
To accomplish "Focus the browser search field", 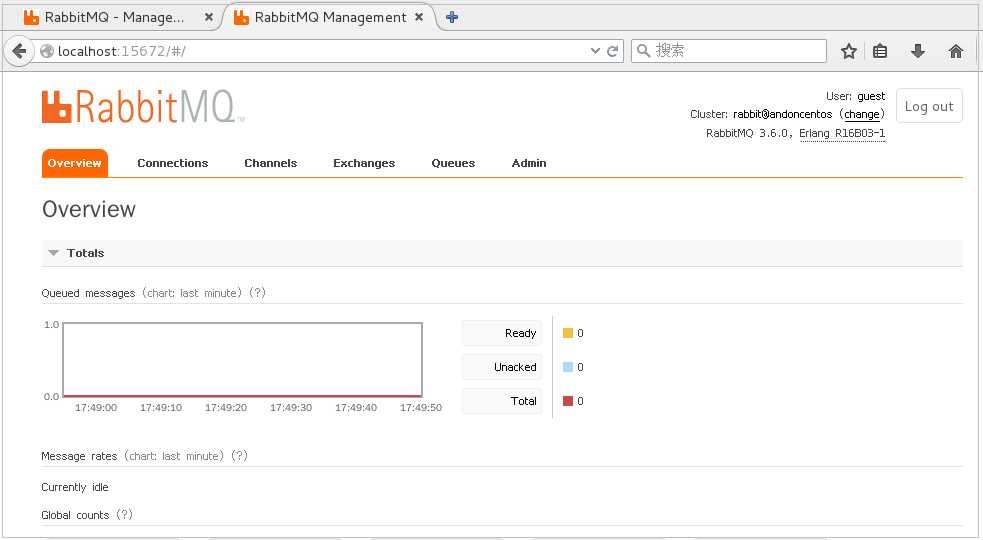I will pos(728,51).
